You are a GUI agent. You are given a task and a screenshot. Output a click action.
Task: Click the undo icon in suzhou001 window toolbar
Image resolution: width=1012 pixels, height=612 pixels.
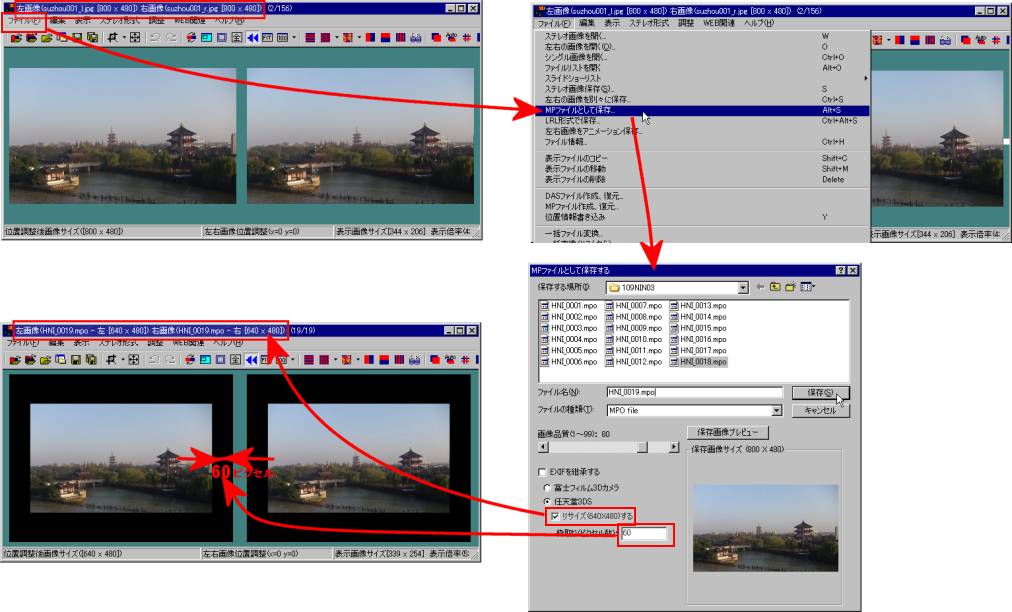click(x=155, y=37)
